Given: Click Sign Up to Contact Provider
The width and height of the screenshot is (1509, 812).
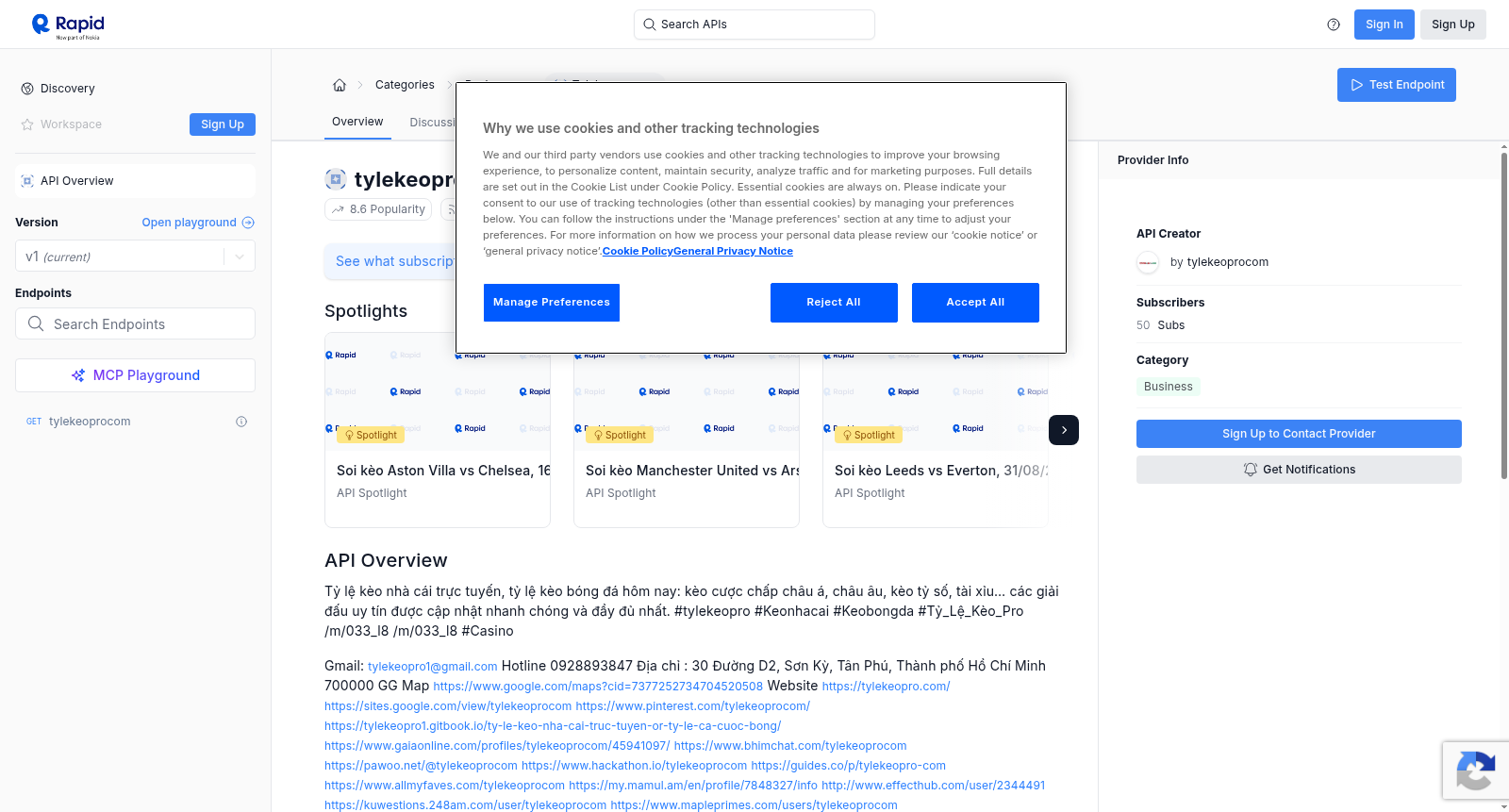Looking at the screenshot, I should (1299, 434).
